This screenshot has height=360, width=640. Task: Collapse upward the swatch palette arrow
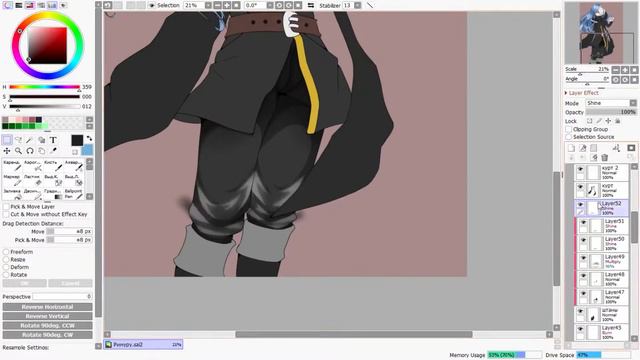(89, 120)
